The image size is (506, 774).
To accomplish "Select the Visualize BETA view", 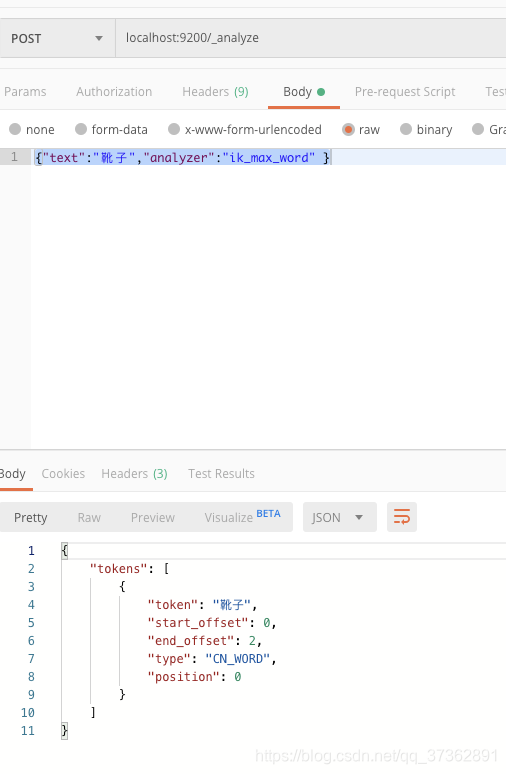I will point(242,516).
